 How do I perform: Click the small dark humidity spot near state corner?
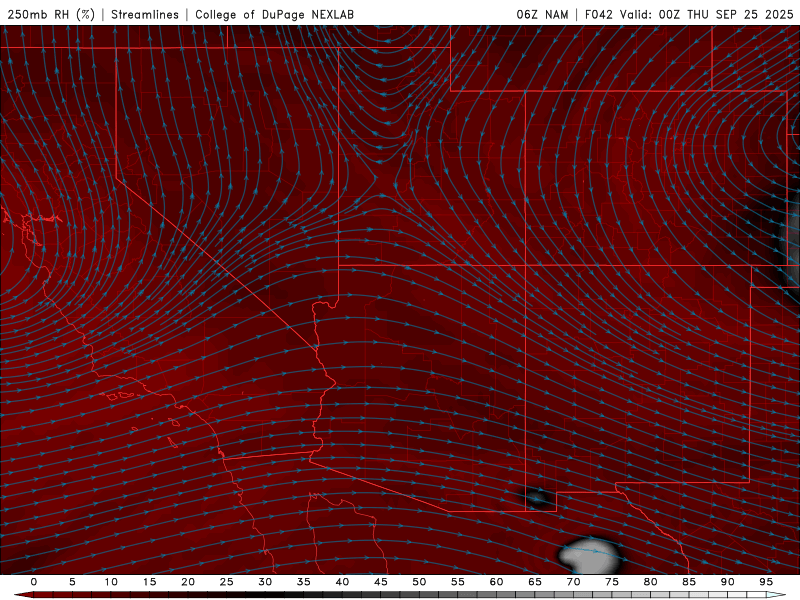click(537, 496)
